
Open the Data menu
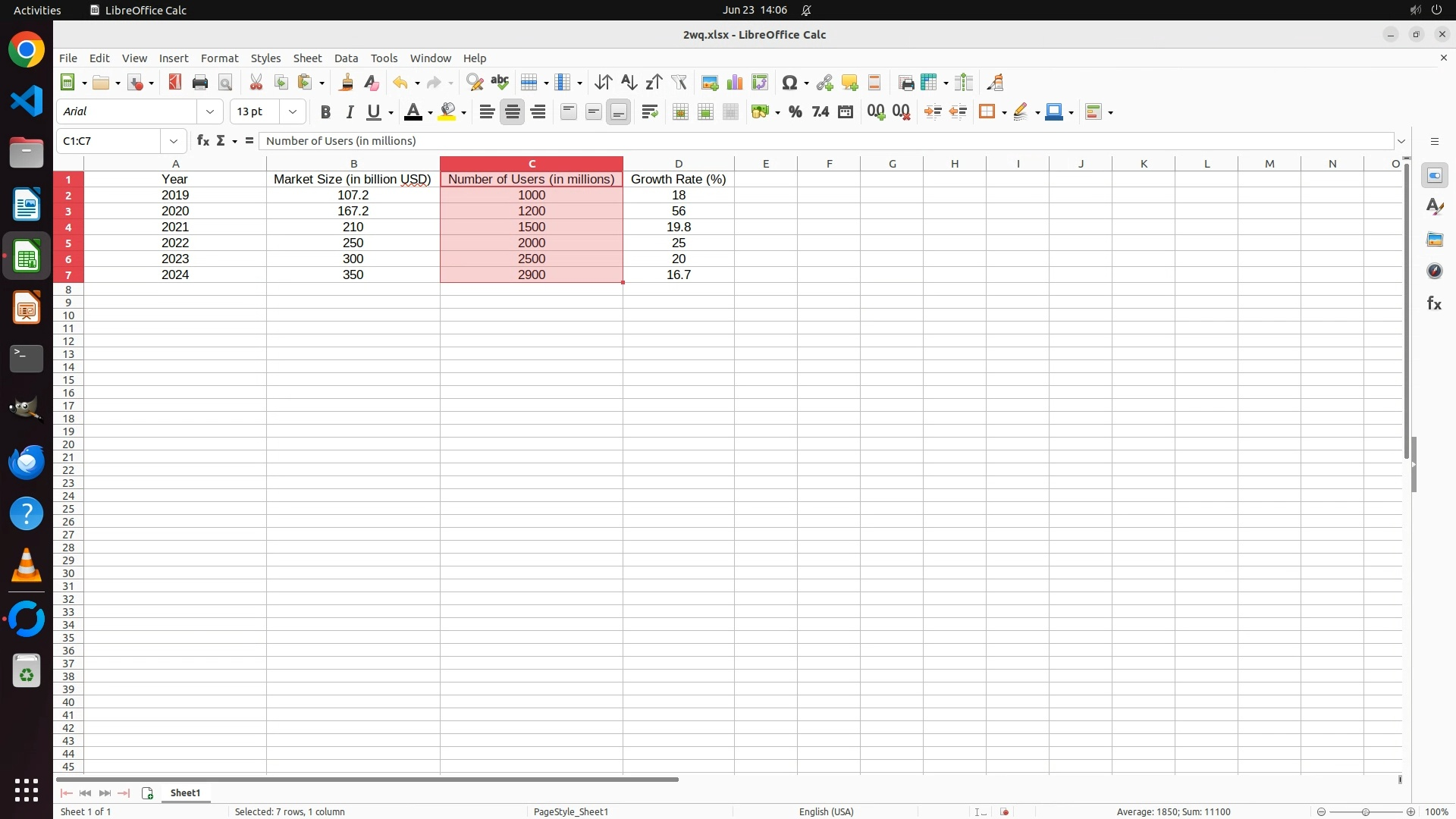tap(346, 58)
